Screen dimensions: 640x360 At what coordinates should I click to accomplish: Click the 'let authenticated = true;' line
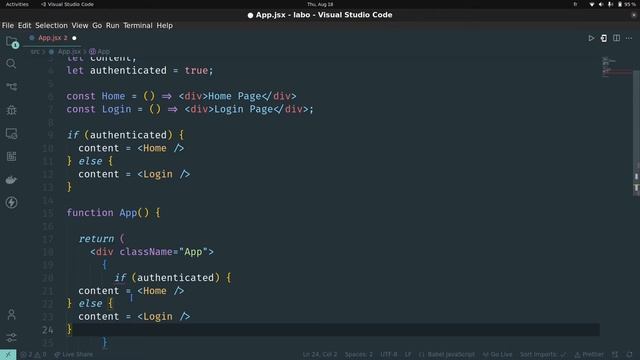tap(140, 71)
